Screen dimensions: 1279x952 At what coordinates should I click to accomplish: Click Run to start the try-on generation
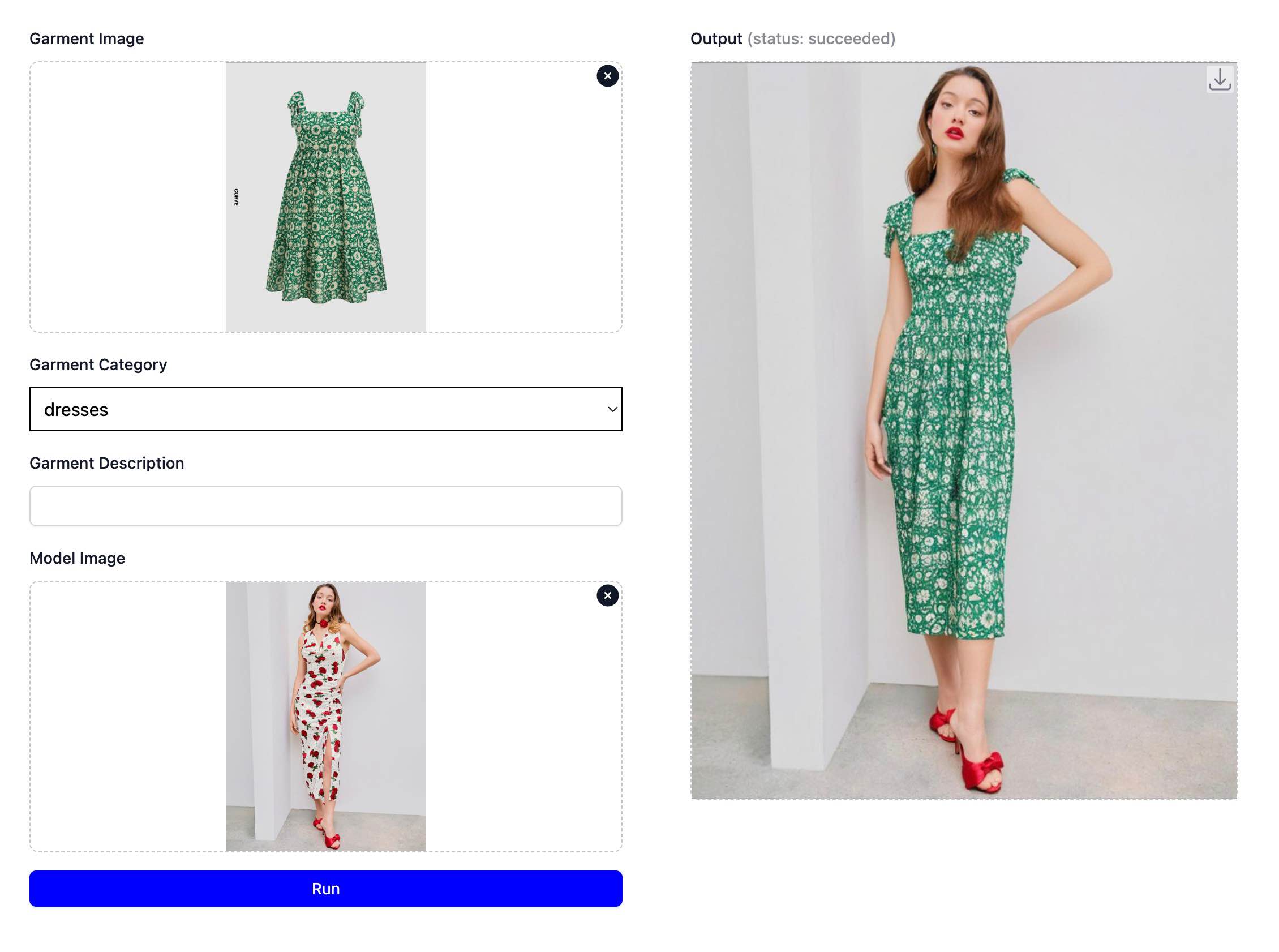click(x=325, y=888)
